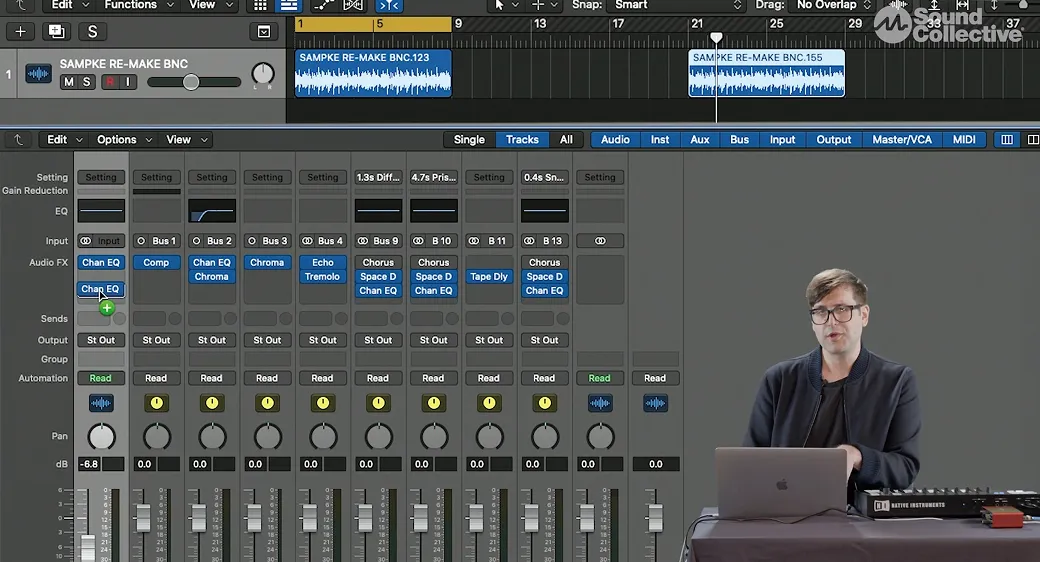Click the Tape Dly plugin slot

click(x=489, y=277)
